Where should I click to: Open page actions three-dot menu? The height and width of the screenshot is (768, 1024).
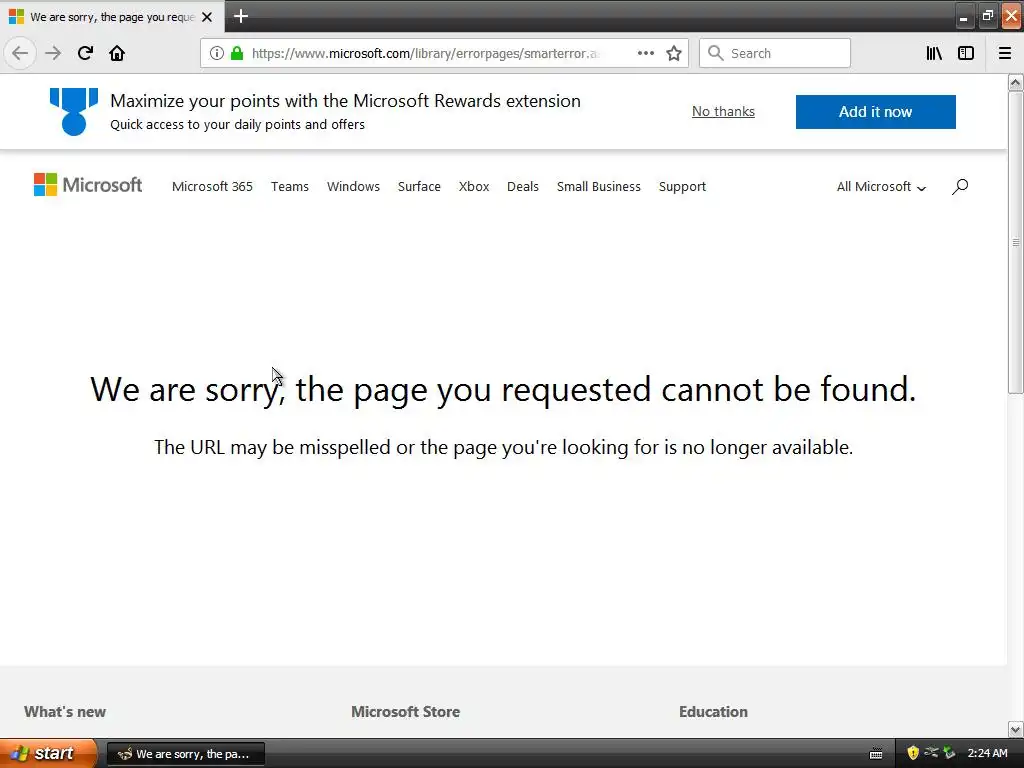pos(645,53)
